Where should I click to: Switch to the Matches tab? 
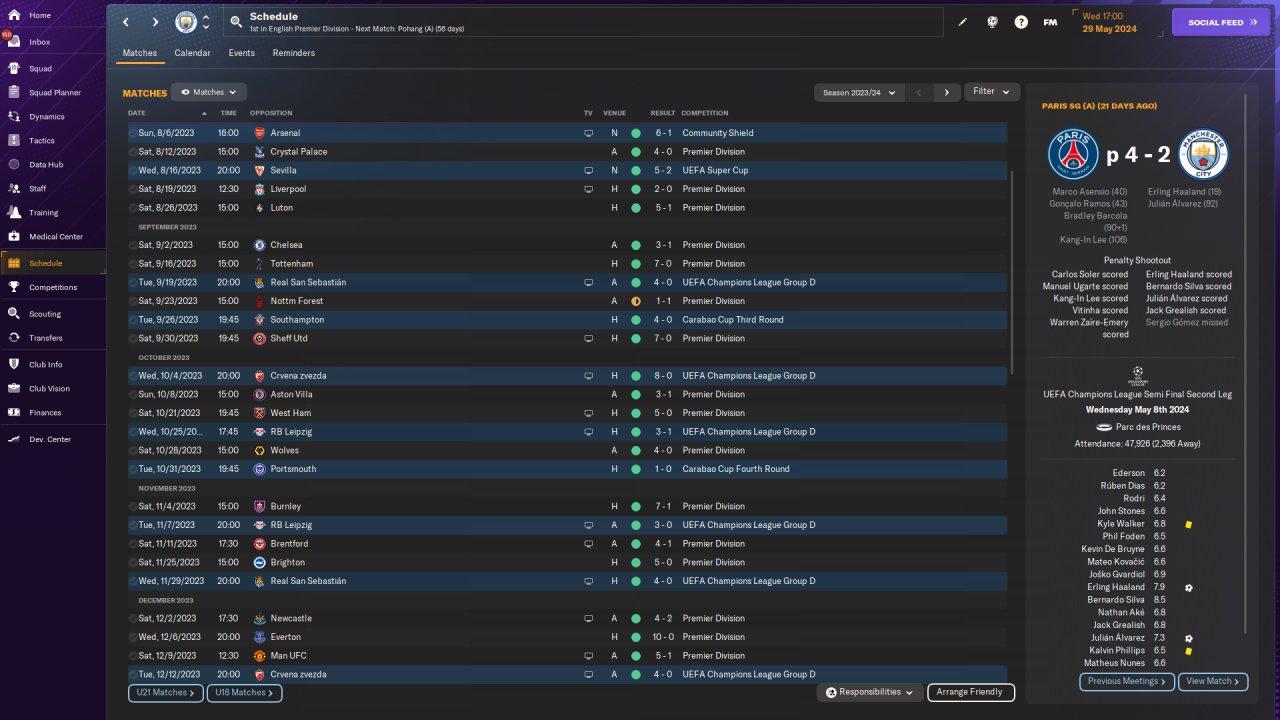pos(140,53)
